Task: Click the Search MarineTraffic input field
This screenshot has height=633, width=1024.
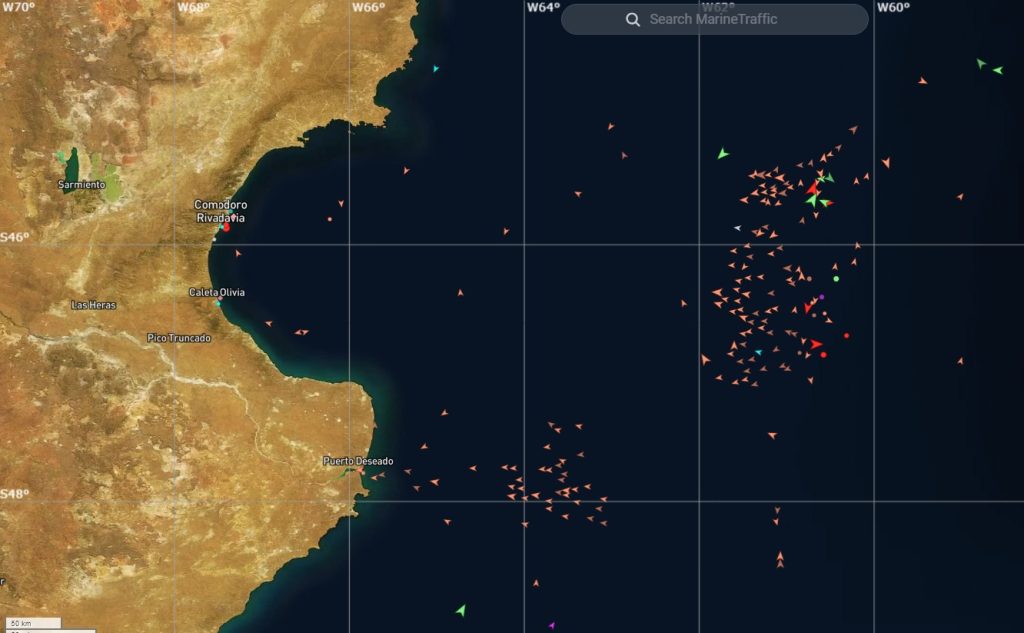Action: coord(730,19)
